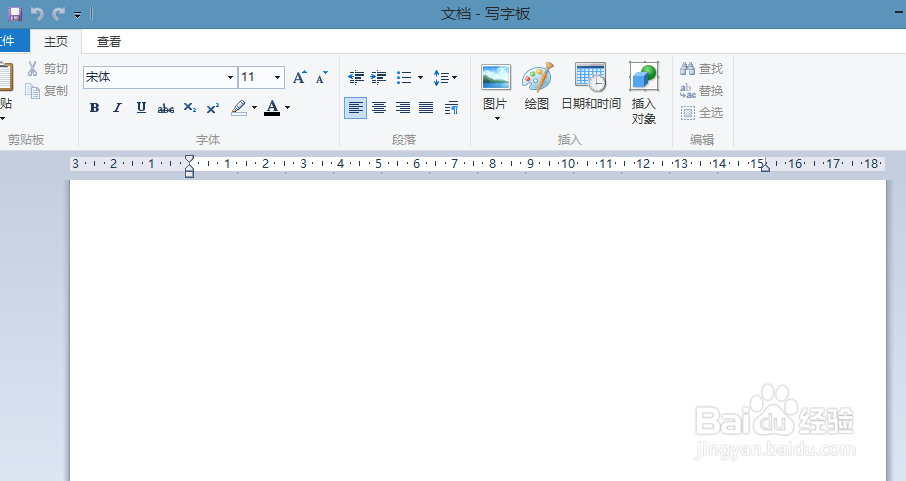Open the text color dropdown arrow

[x=287, y=108]
